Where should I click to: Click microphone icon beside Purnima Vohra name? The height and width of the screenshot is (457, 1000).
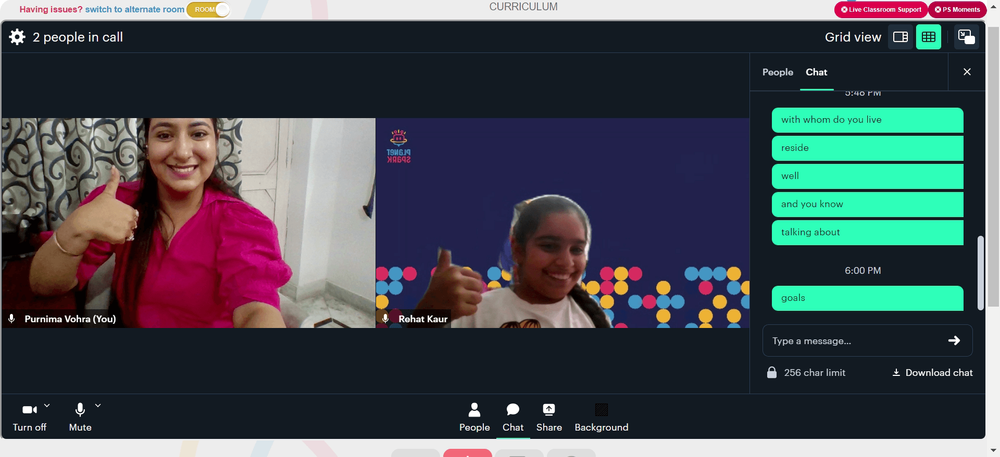11,318
